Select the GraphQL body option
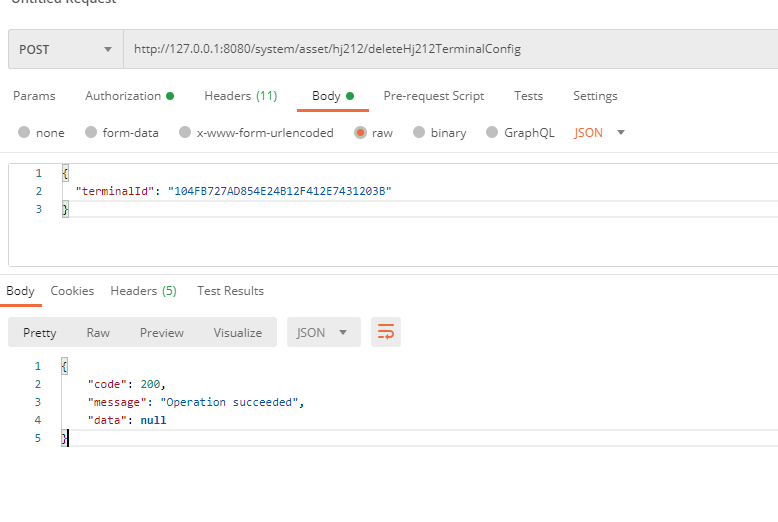 [x=491, y=133]
